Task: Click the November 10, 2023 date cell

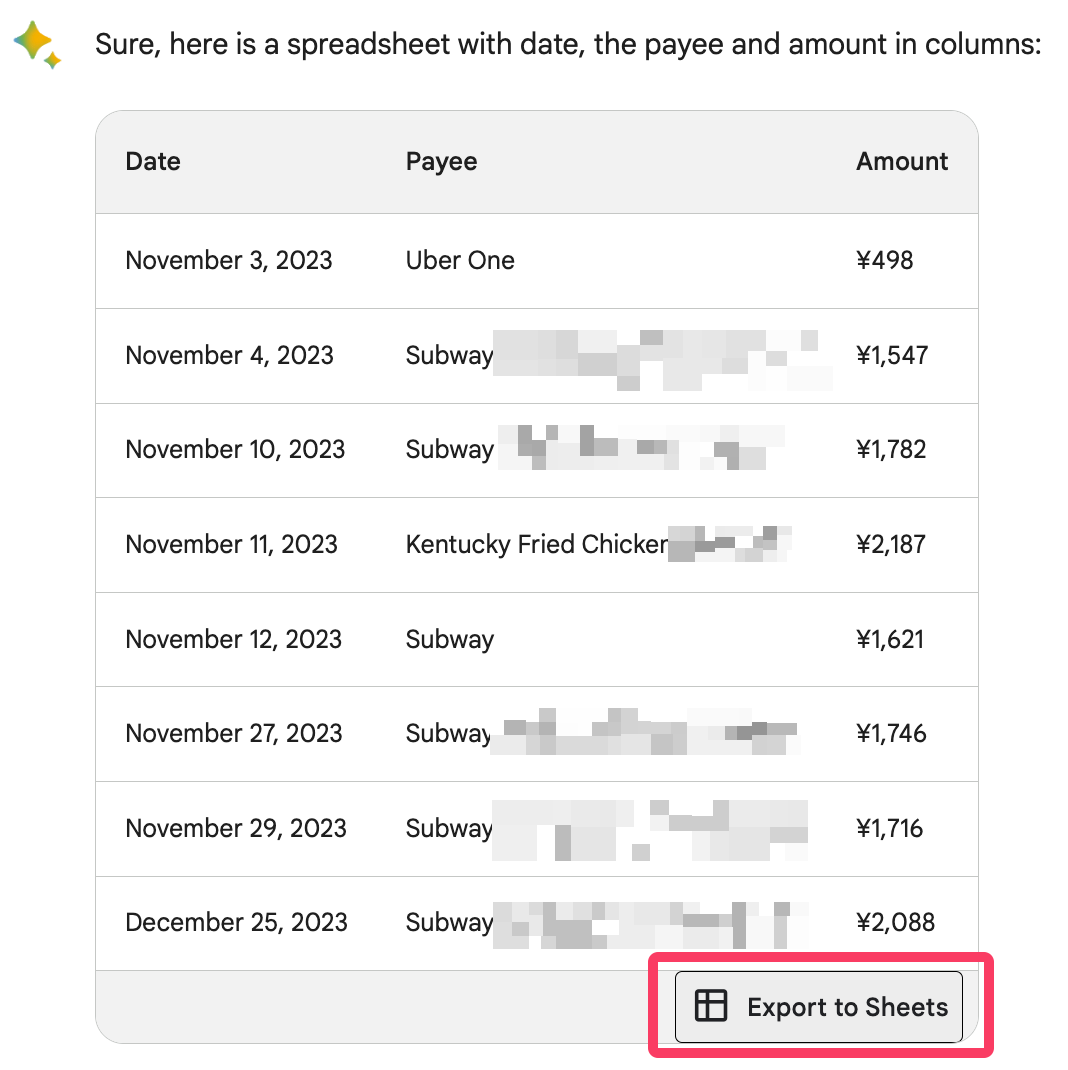Action: pos(235,450)
